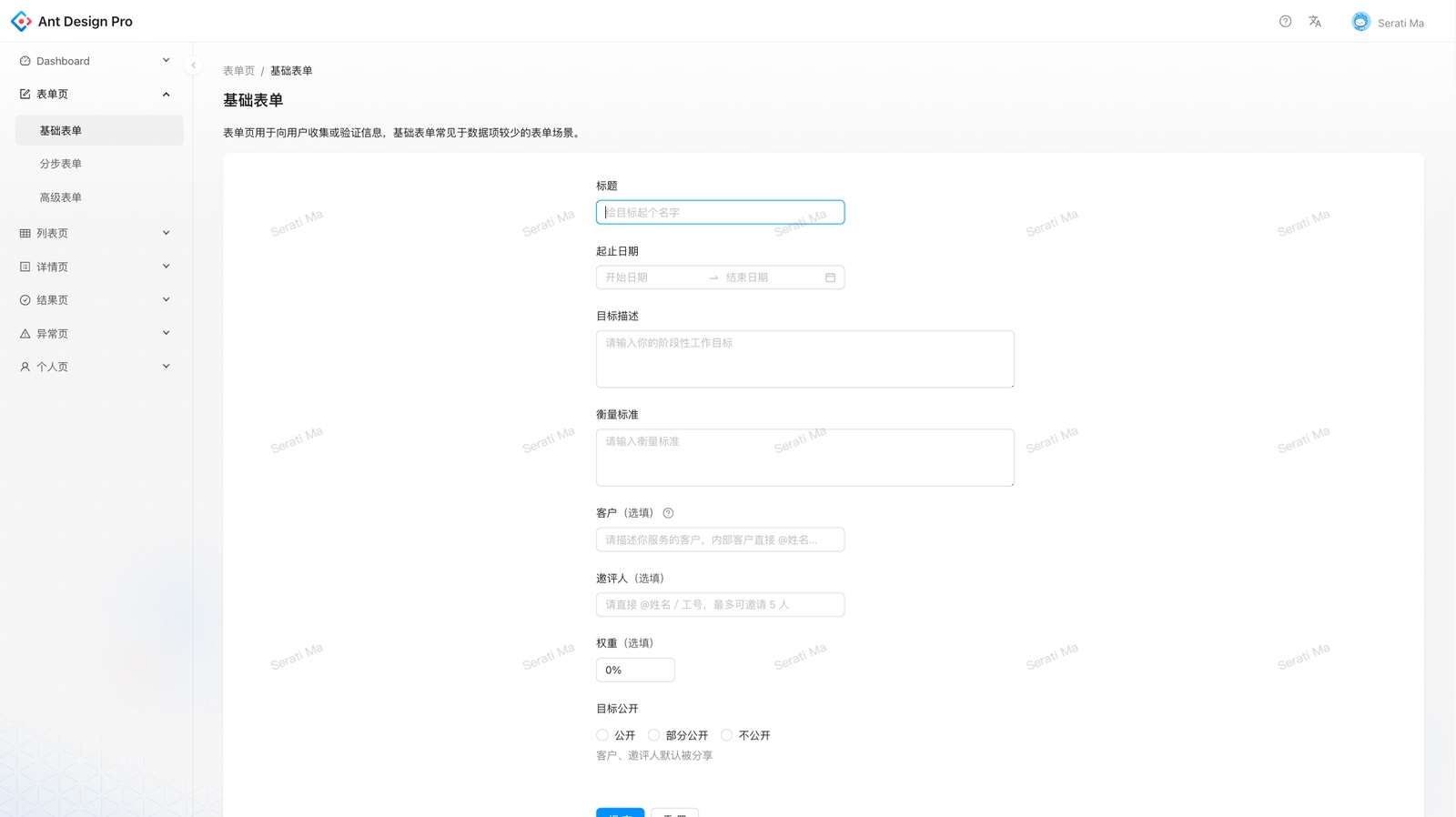The width and height of the screenshot is (1456, 817).
Task: Click the Serati Ma avatar image
Action: tap(1360, 22)
